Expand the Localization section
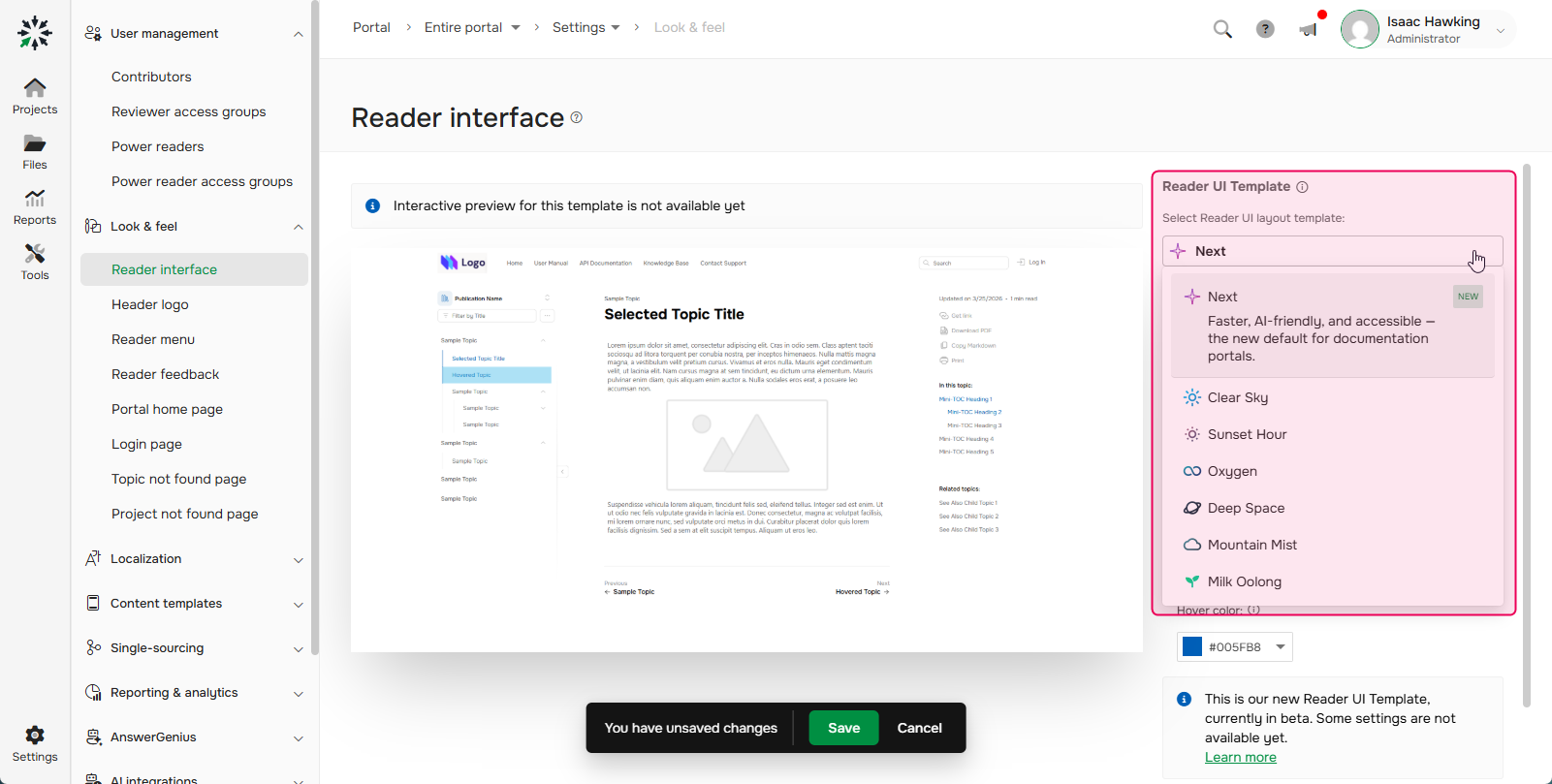This screenshot has width=1552, height=784. (x=299, y=560)
